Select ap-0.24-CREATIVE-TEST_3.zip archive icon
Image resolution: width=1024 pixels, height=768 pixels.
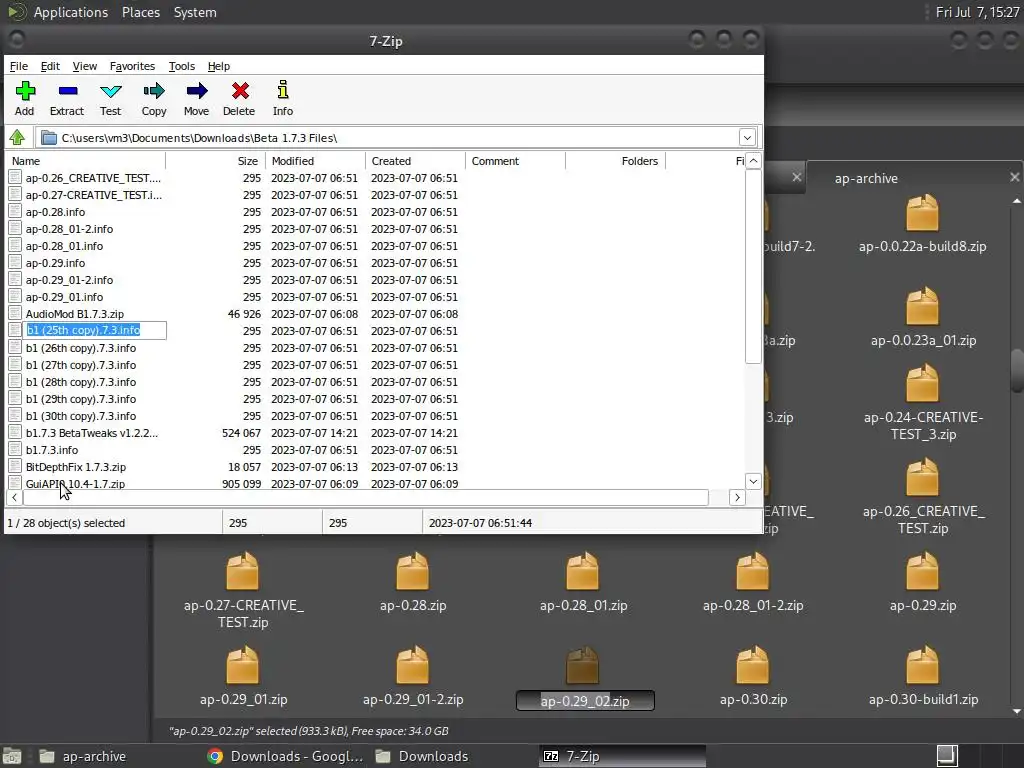pos(922,383)
